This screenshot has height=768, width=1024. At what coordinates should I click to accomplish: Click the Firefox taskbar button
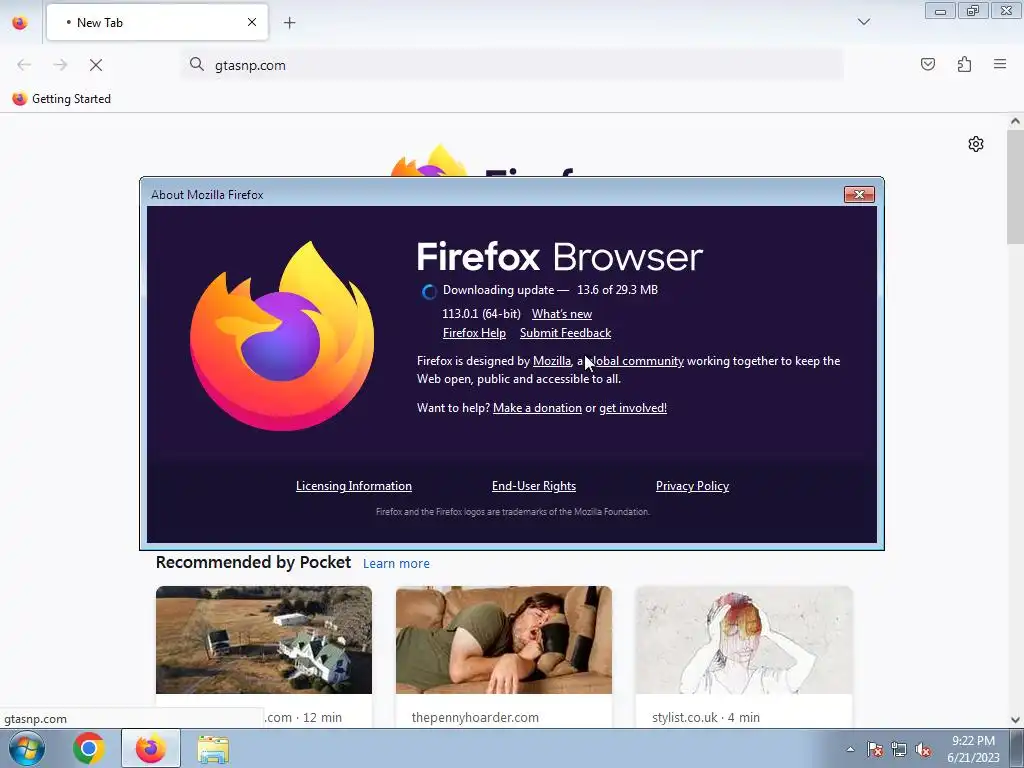(x=150, y=748)
